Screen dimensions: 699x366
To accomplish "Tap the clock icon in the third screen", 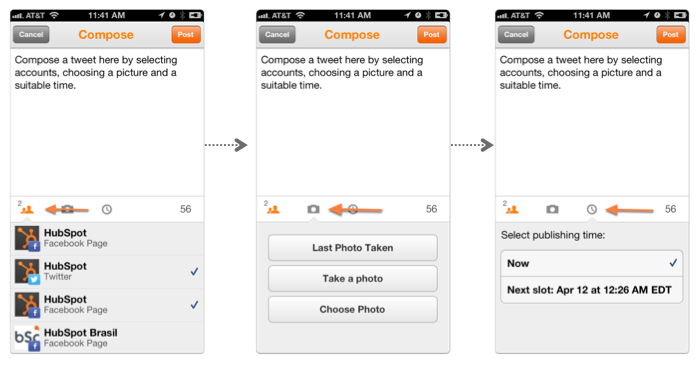I will [592, 209].
